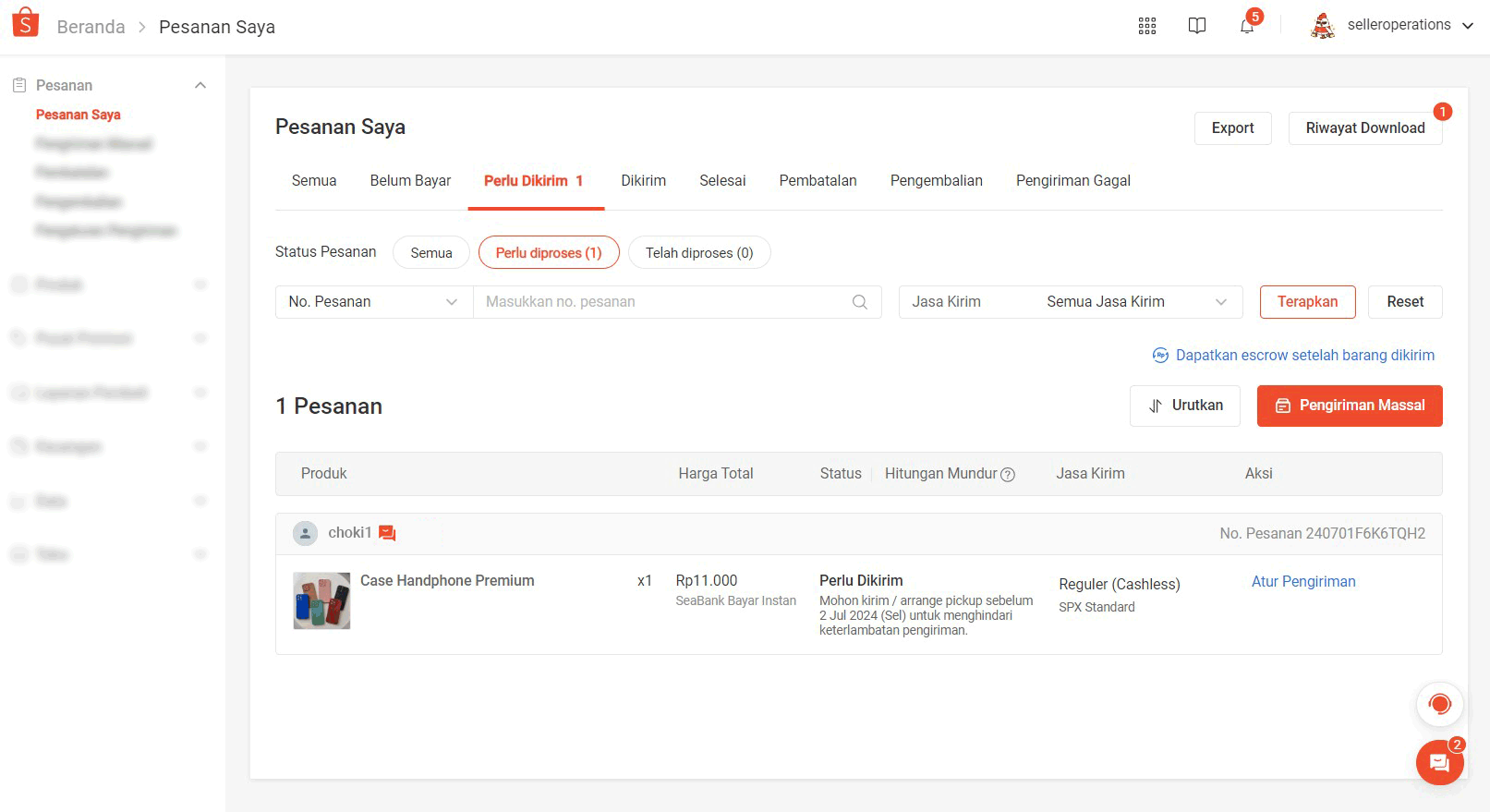The image size is (1490, 812).
Task: Switch to the Dikirim tab
Action: point(643,181)
